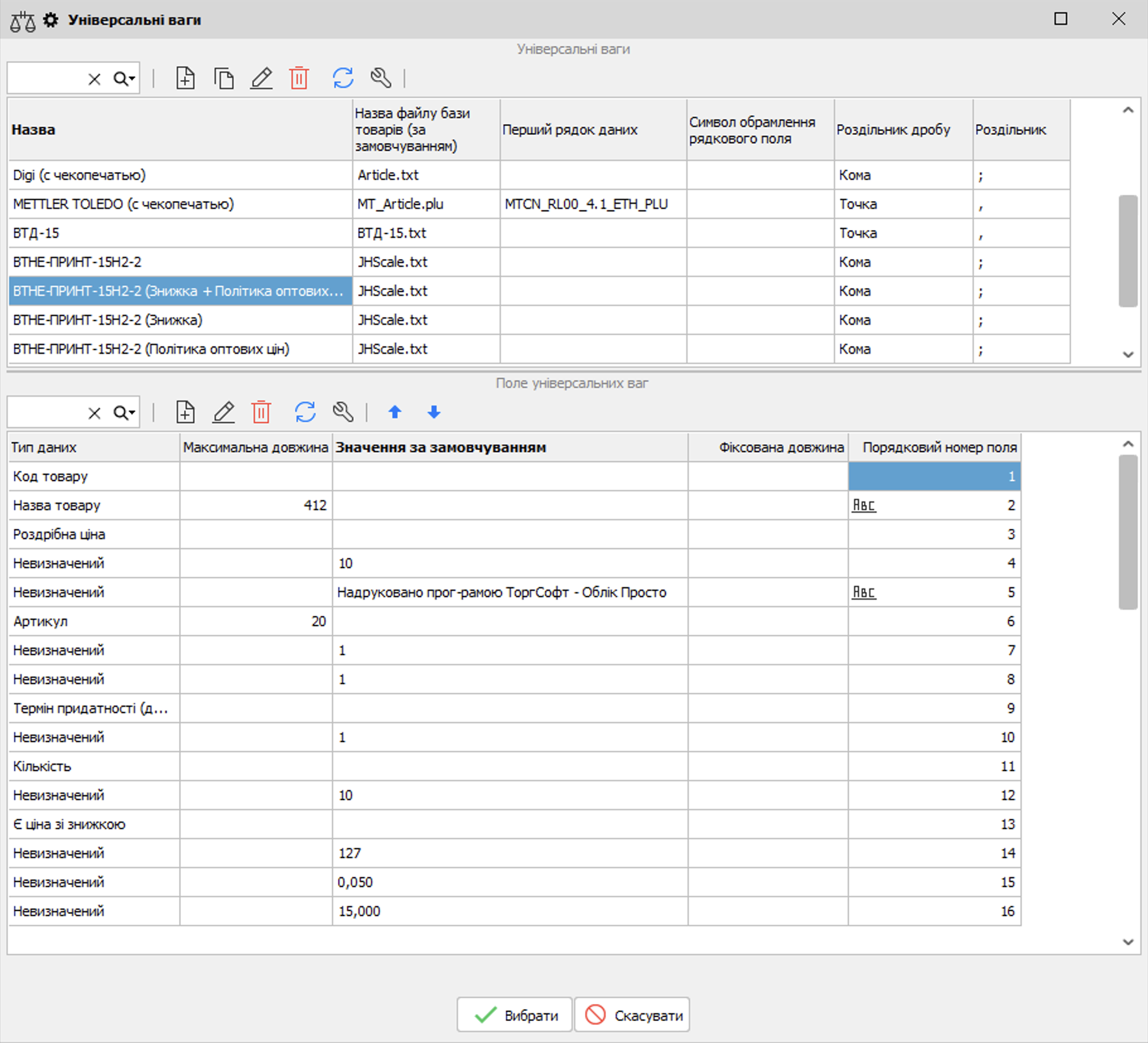Clear the top search box with X

(x=94, y=79)
